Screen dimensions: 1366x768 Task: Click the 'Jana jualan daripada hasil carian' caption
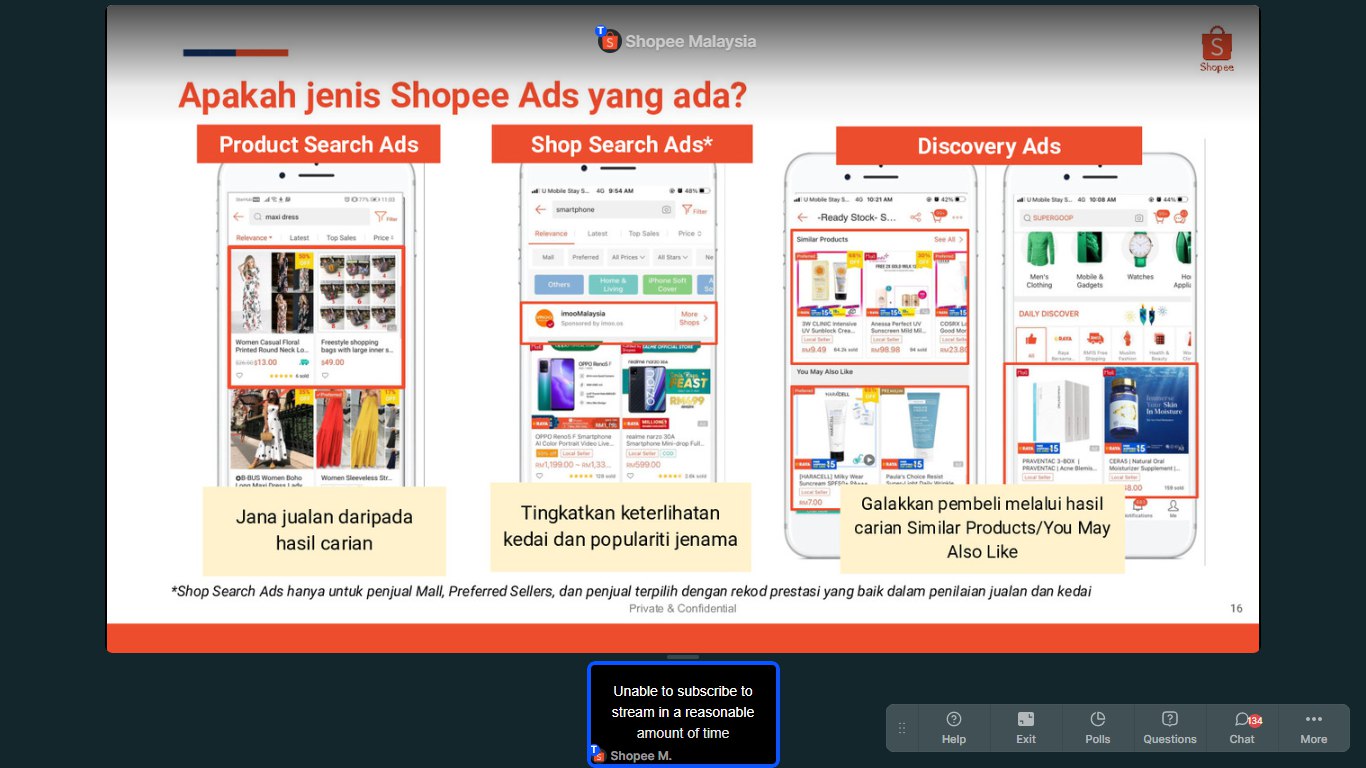coord(324,530)
